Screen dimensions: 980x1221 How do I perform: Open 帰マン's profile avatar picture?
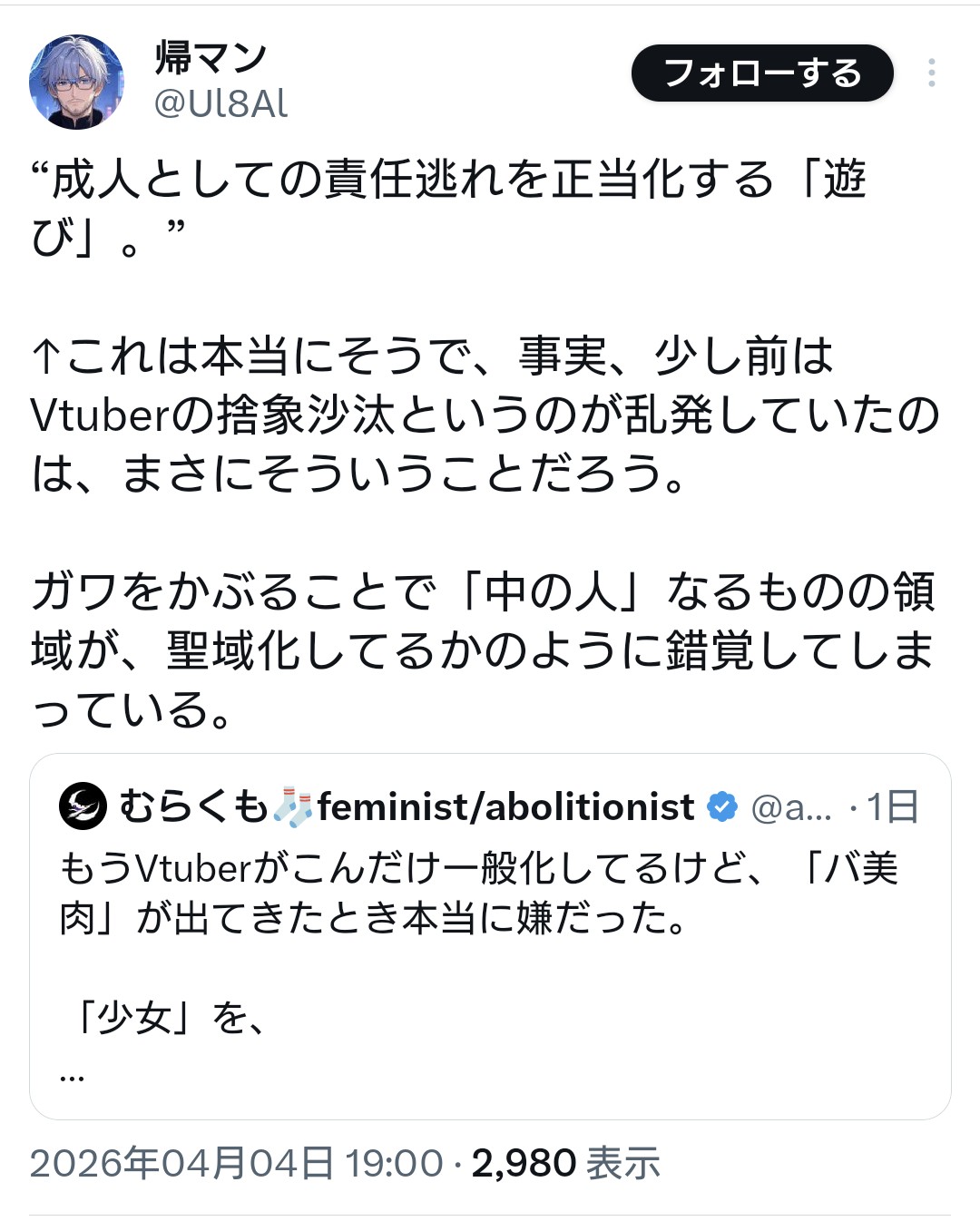(x=76, y=82)
